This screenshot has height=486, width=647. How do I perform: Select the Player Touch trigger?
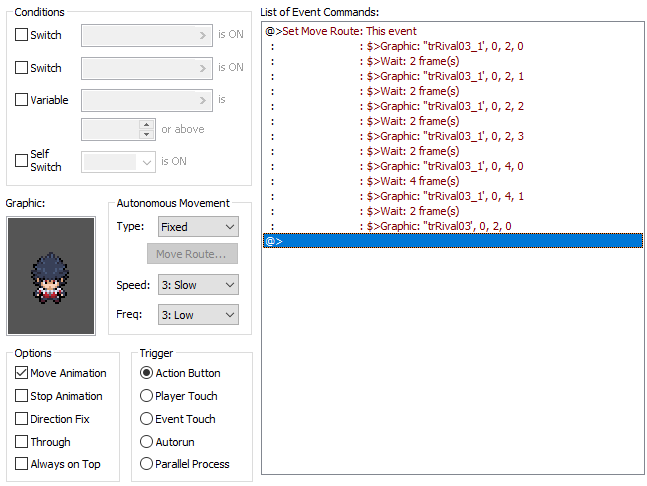[x=147, y=396]
